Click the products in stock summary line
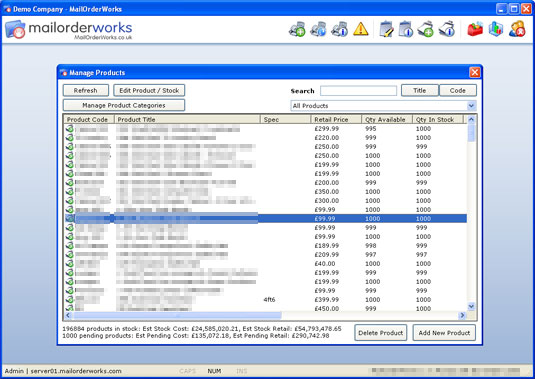This screenshot has width=535, height=379. [x=202, y=329]
